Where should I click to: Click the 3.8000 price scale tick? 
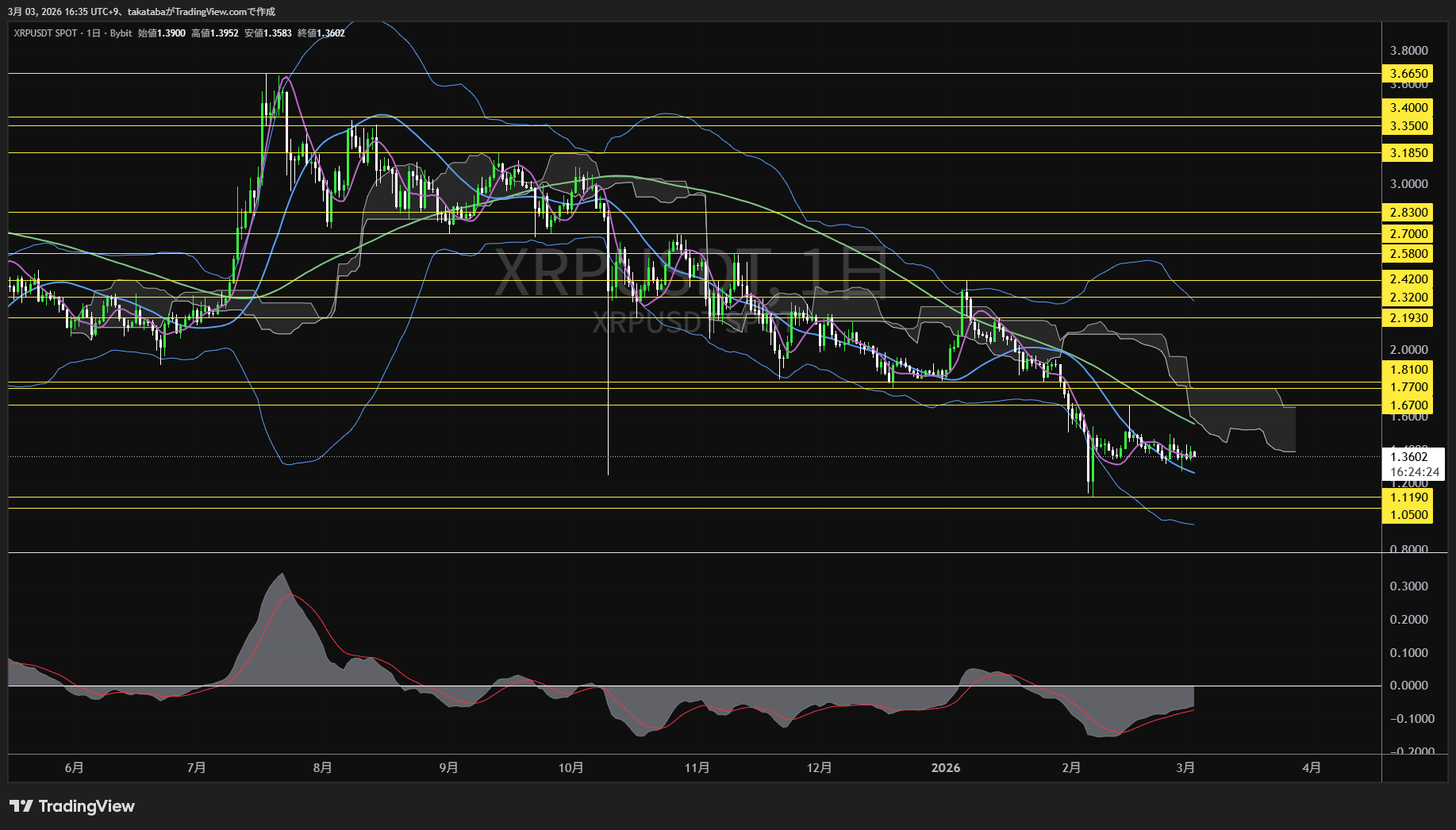(x=1408, y=51)
